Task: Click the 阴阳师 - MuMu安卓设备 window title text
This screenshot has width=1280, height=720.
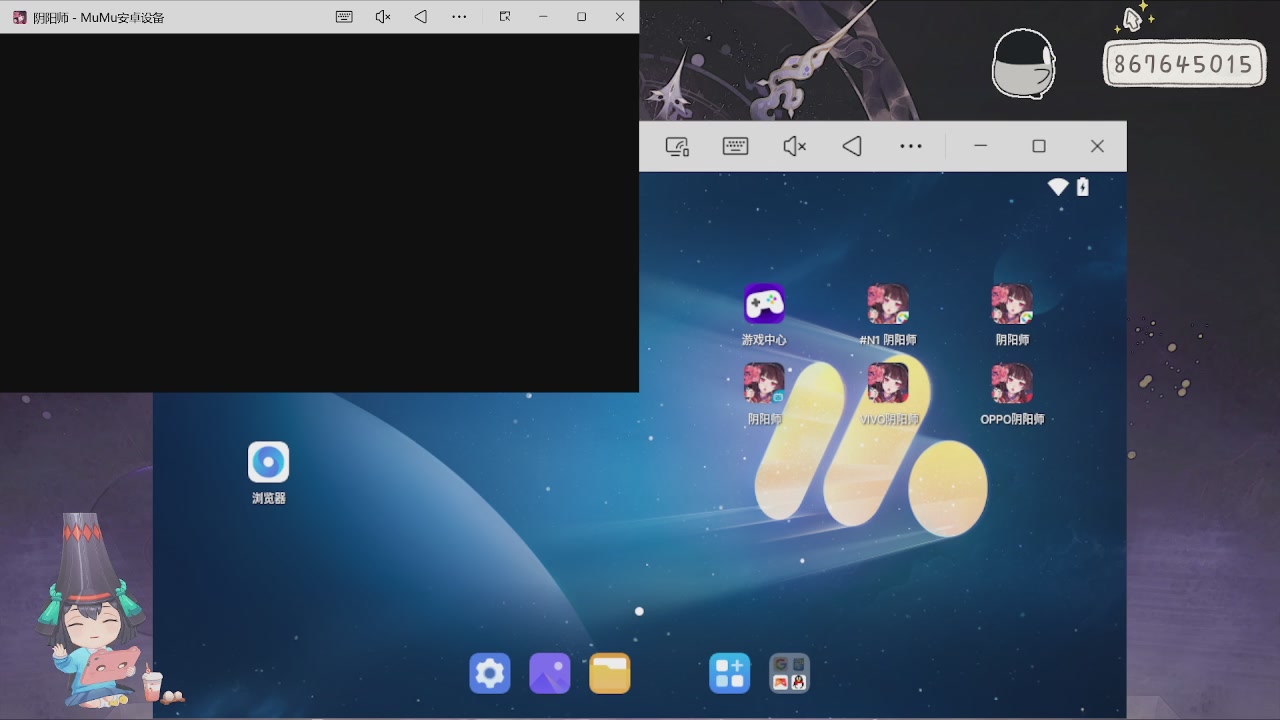Action: pyautogui.click(x=98, y=18)
